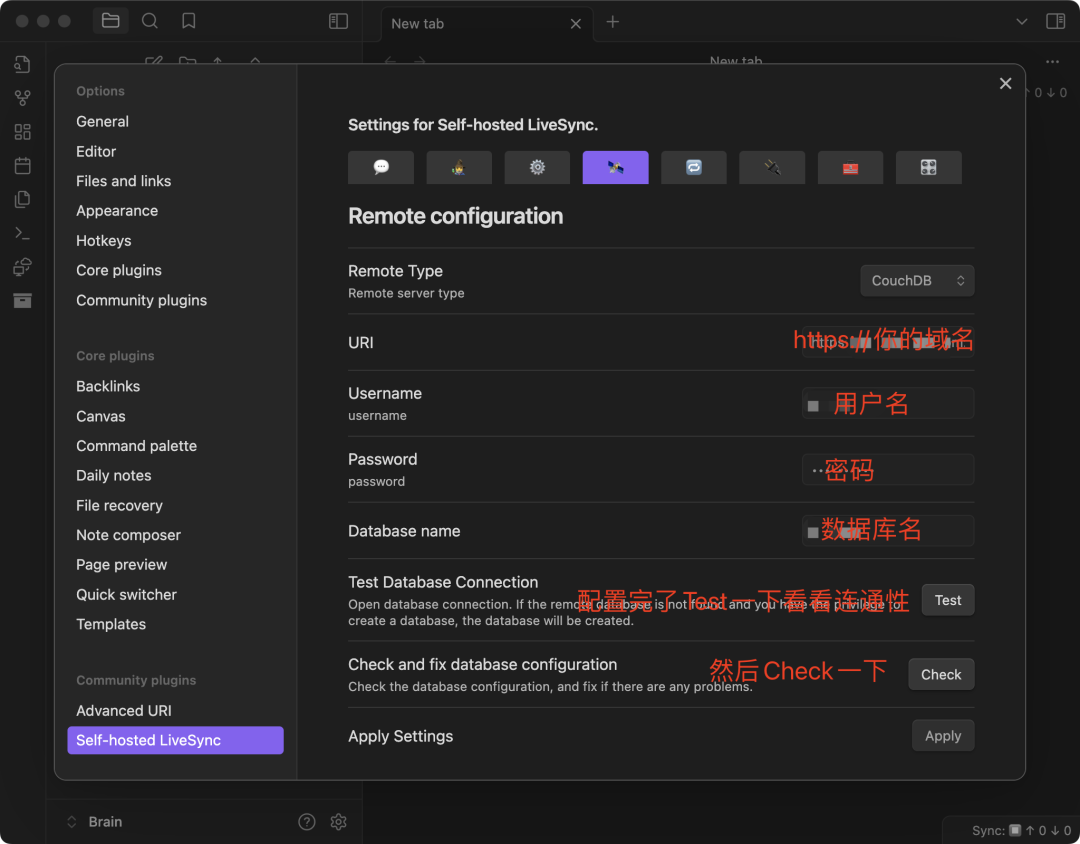Open Templates plugin settings
1080x844 pixels.
tap(111, 624)
